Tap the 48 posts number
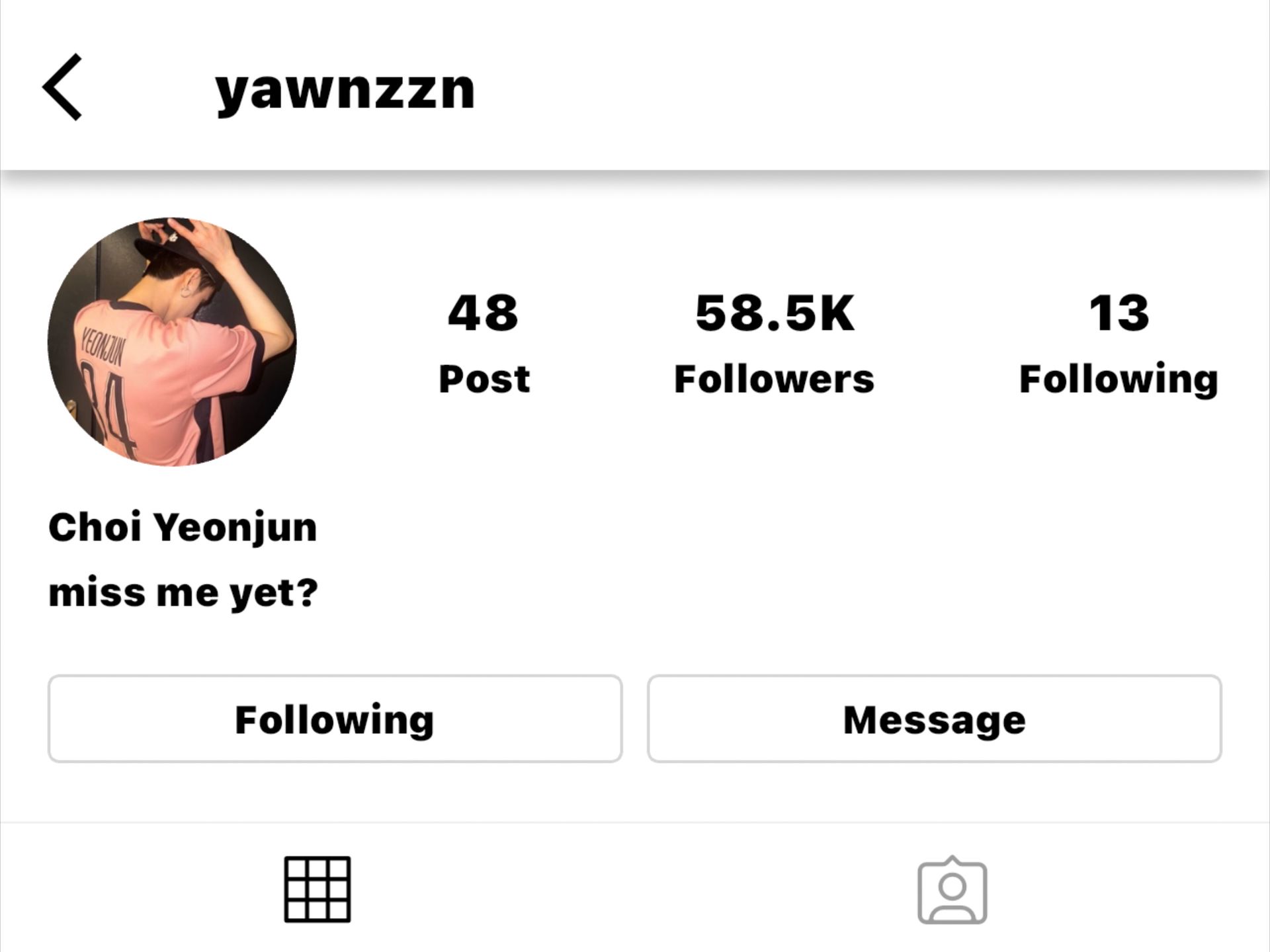Screen dimensions: 1270x952 484,313
